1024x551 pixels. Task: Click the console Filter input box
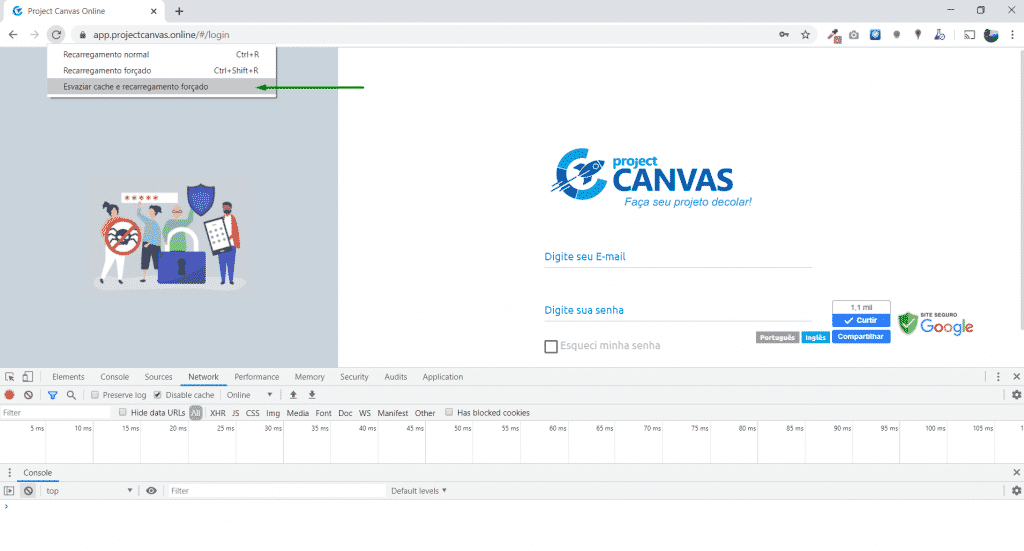pos(277,491)
